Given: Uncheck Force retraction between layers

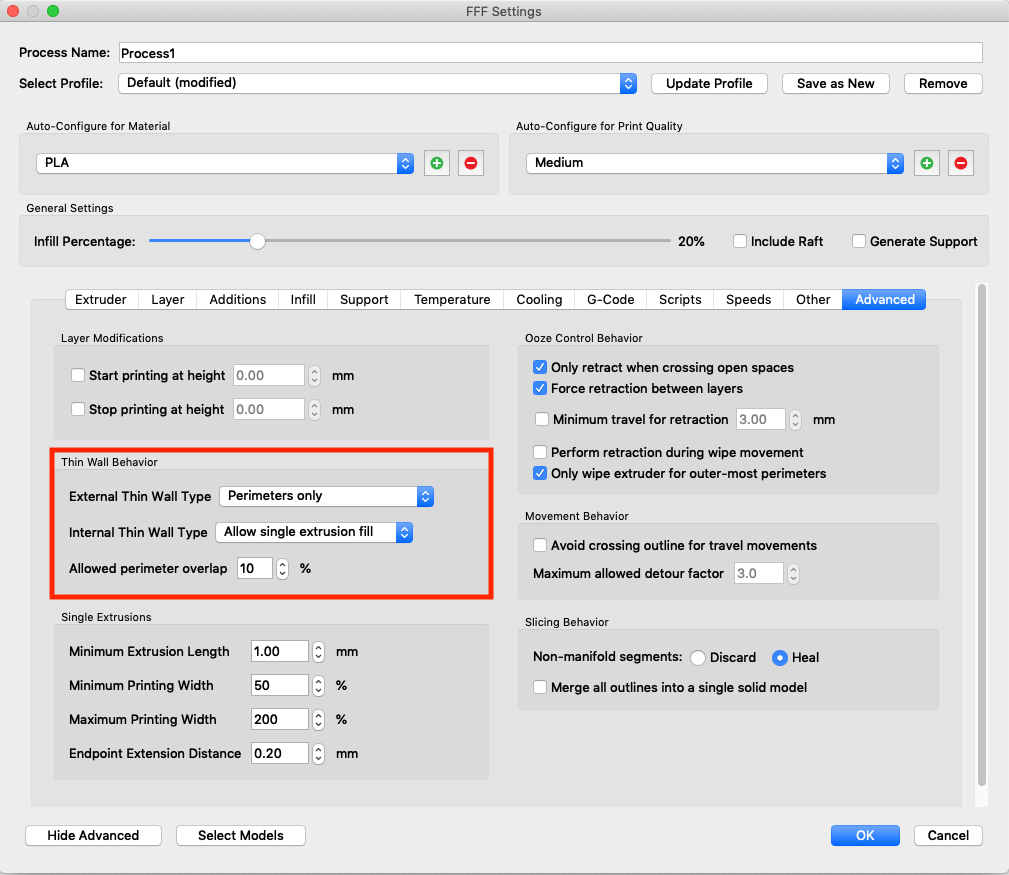Looking at the screenshot, I should pyautogui.click(x=540, y=389).
